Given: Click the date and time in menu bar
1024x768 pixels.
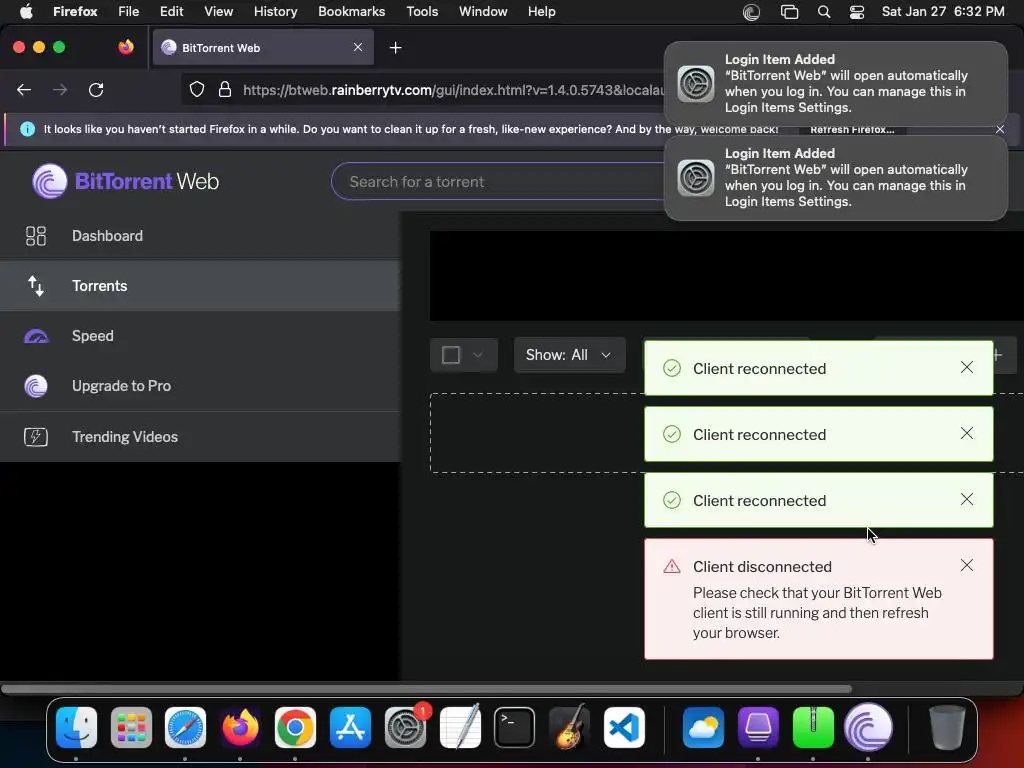Looking at the screenshot, I should pyautogui.click(x=942, y=12).
